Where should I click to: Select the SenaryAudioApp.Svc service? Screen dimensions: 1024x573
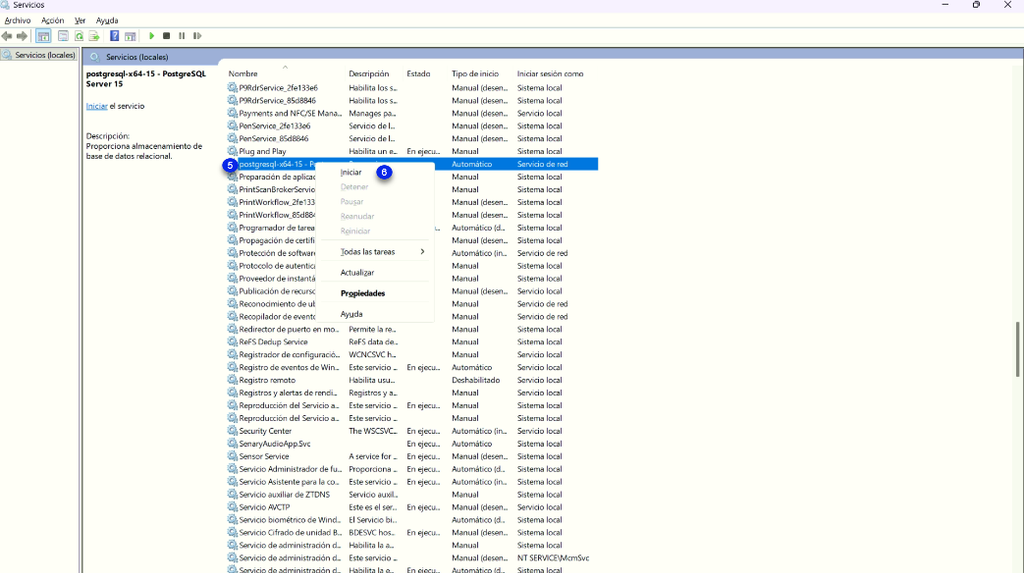pyautogui.click(x=412, y=444)
